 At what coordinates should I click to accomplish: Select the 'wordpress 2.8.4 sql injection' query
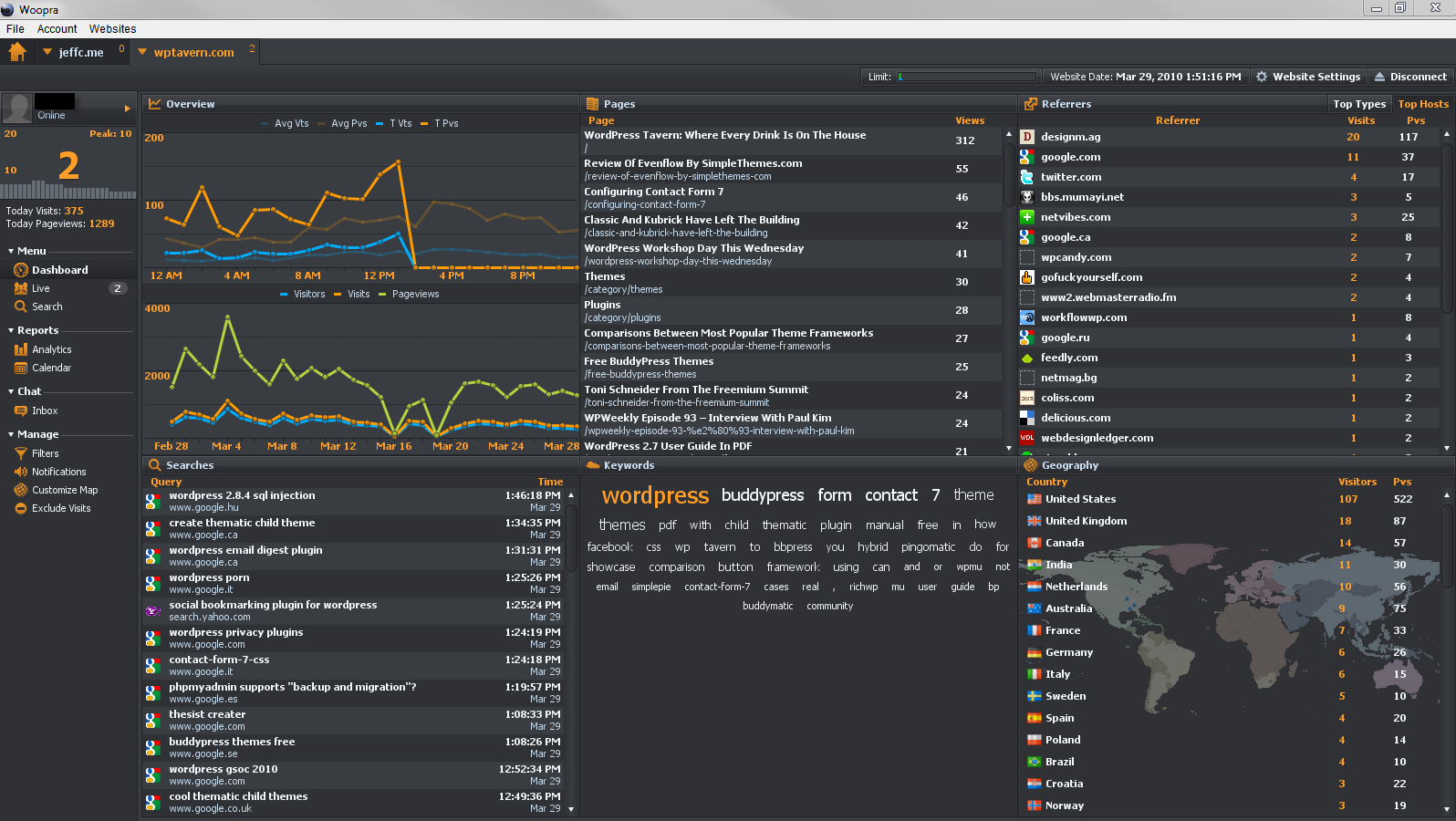(355, 501)
